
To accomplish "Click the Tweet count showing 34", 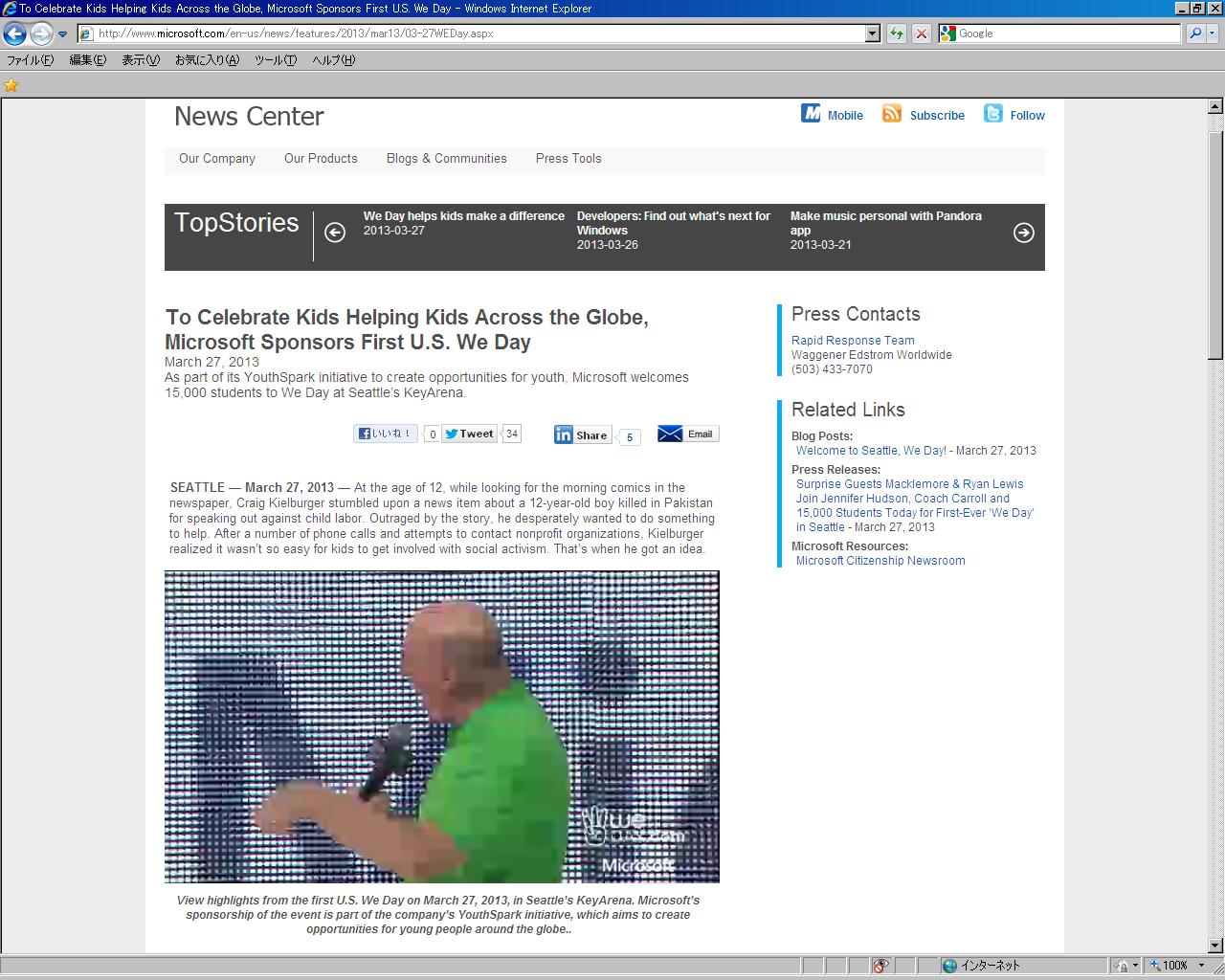I will [512, 434].
